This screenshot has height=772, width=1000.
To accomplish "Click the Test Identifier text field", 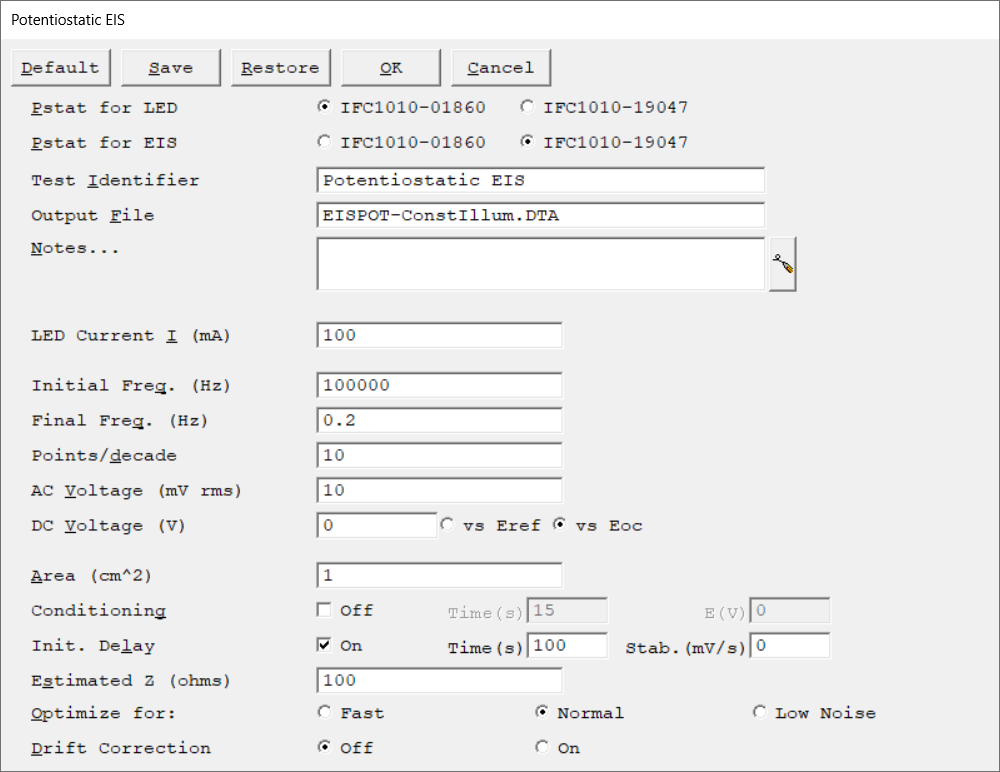I will point(540,180).
